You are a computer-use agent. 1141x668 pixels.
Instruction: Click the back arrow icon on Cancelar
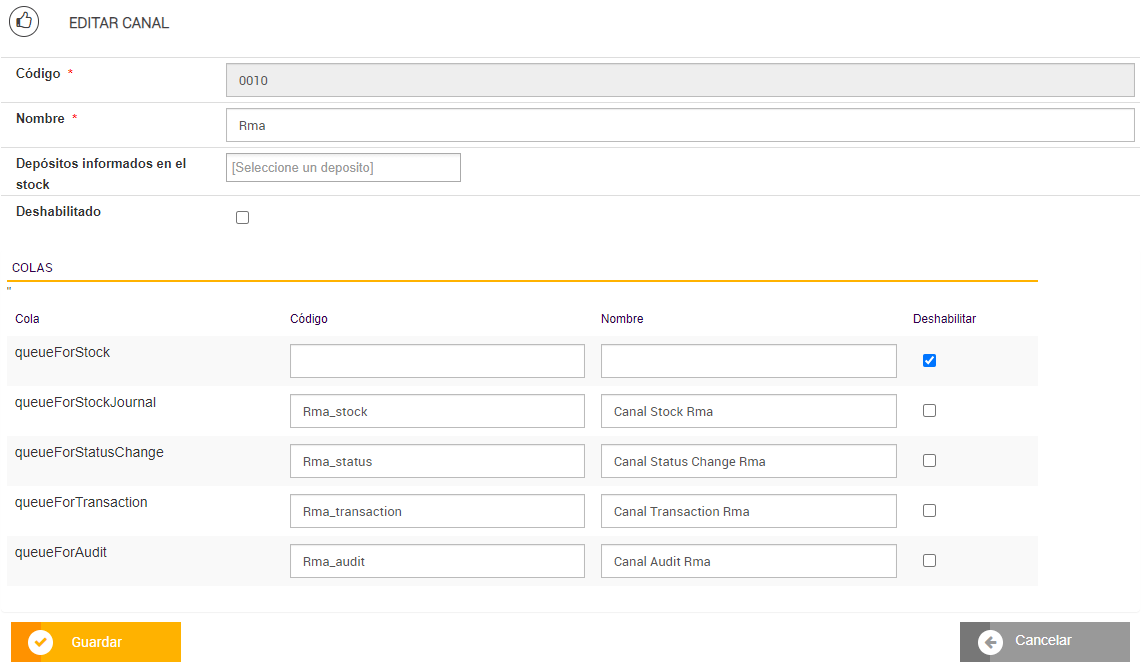[x=990, y=642]
